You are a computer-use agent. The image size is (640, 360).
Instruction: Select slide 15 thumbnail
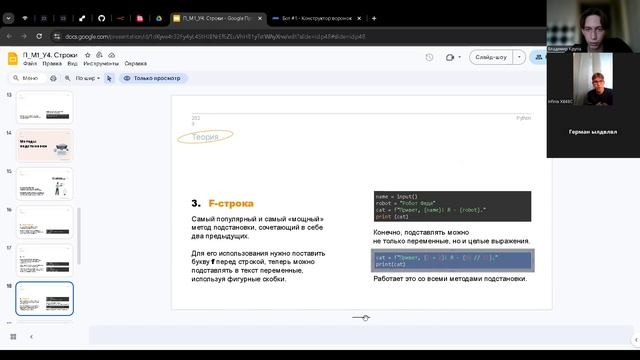pos(44,184)
